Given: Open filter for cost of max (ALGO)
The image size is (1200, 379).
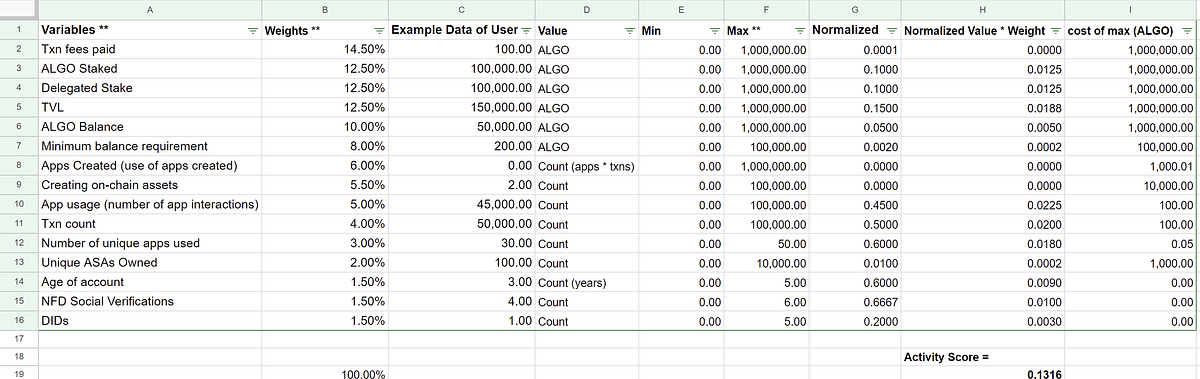Looking at the screenshot, I should point(1186,31).
